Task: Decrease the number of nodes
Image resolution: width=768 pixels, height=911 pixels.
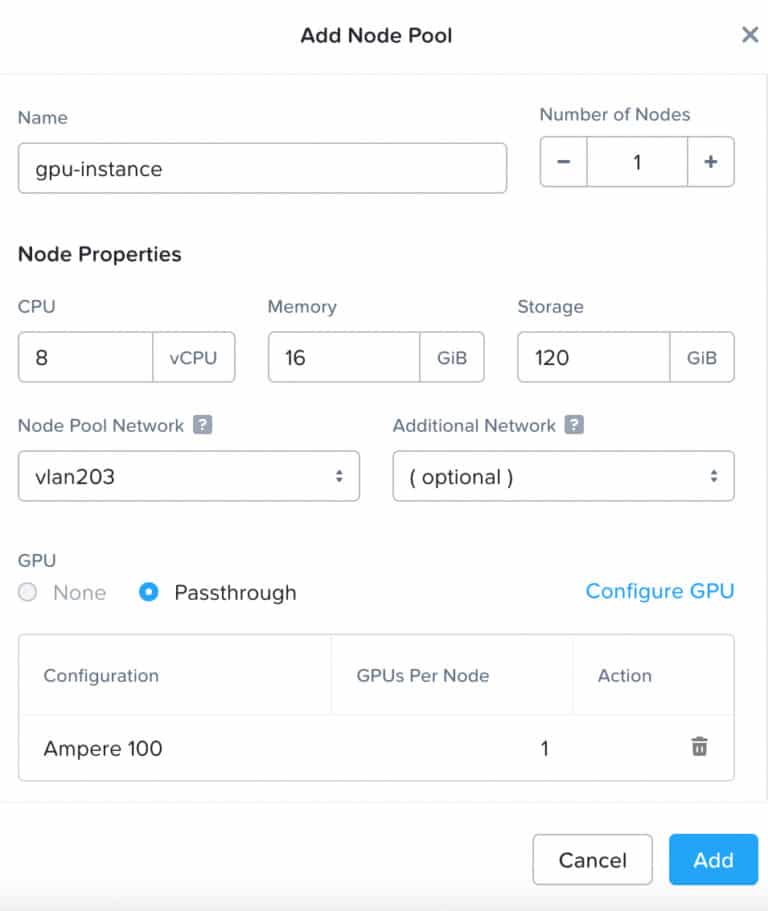Action: (563, 162)
